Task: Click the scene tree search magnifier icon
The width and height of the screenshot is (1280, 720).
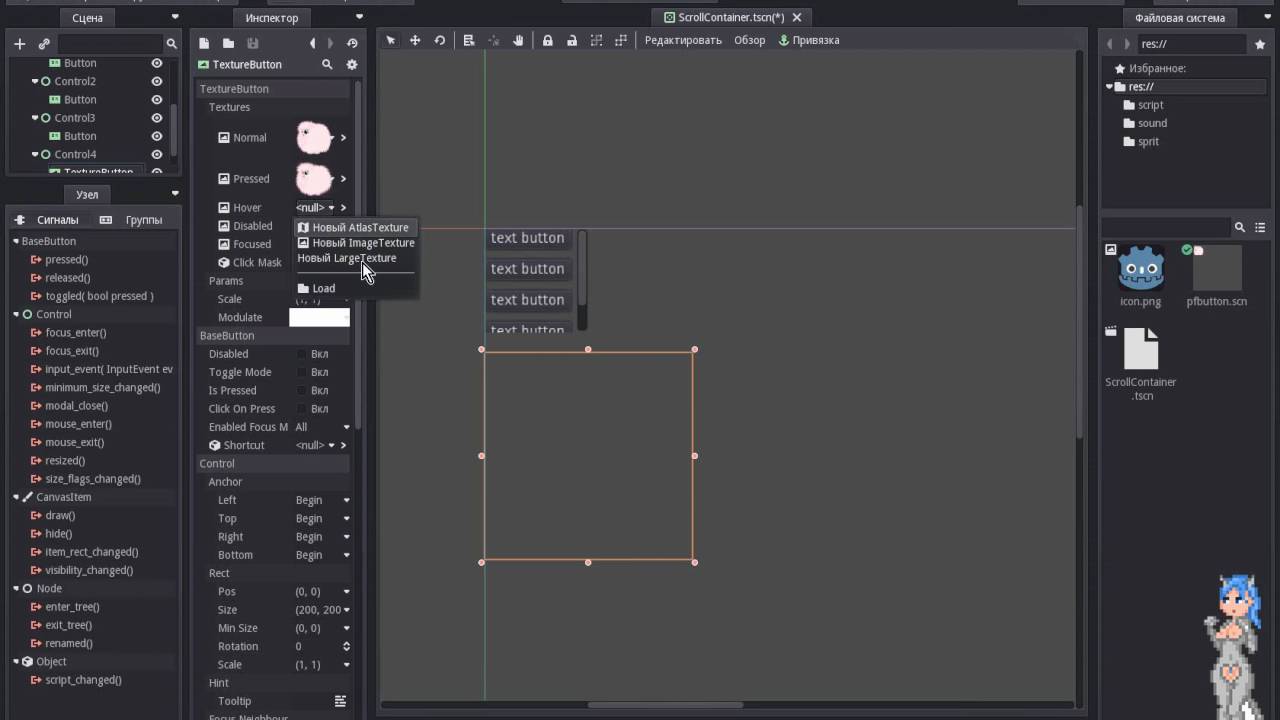Action: 171,44
